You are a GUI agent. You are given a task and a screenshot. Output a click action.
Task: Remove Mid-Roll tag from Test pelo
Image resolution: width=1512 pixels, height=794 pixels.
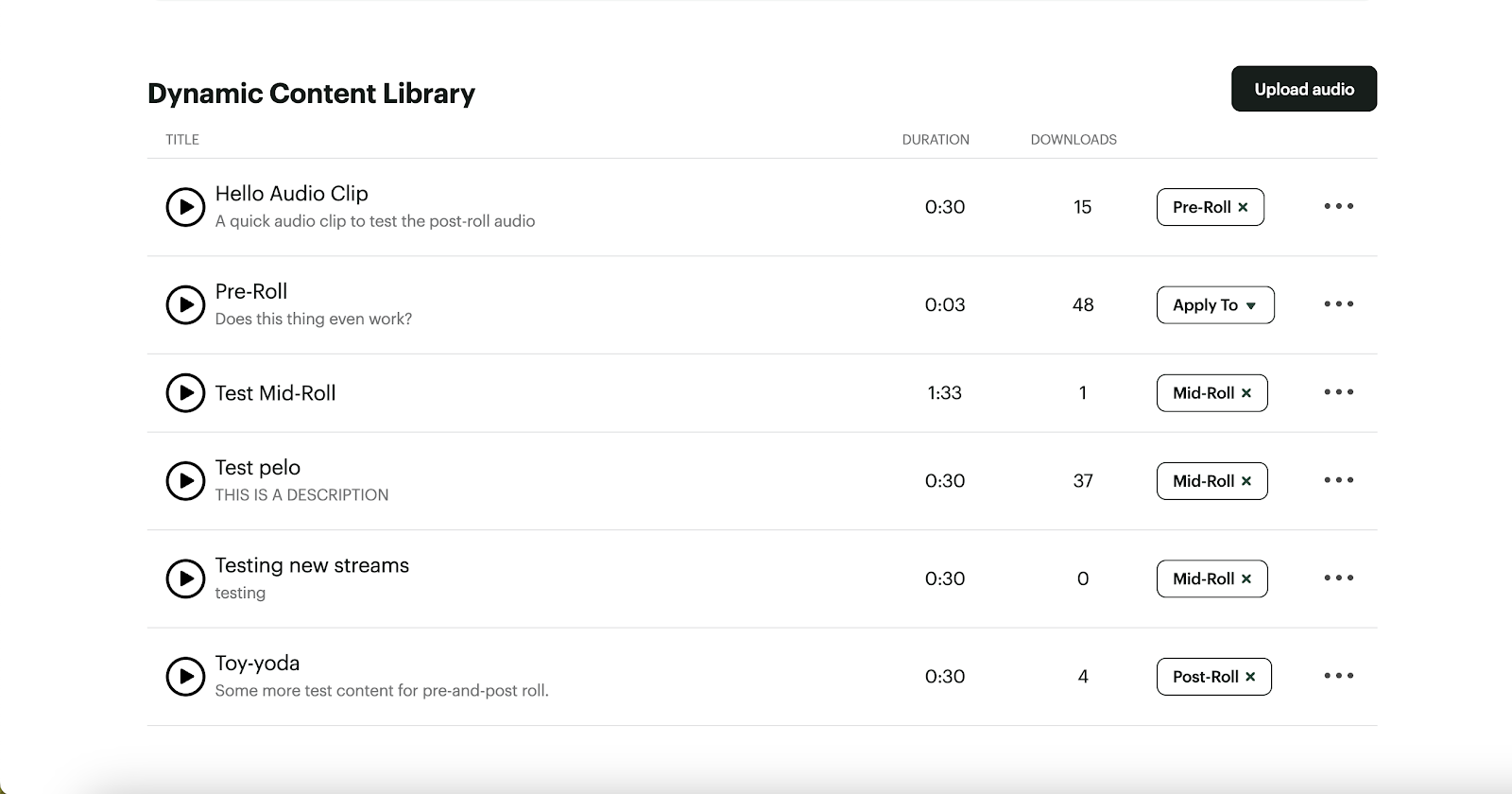pyautogui.click(x=1246, y=481)
